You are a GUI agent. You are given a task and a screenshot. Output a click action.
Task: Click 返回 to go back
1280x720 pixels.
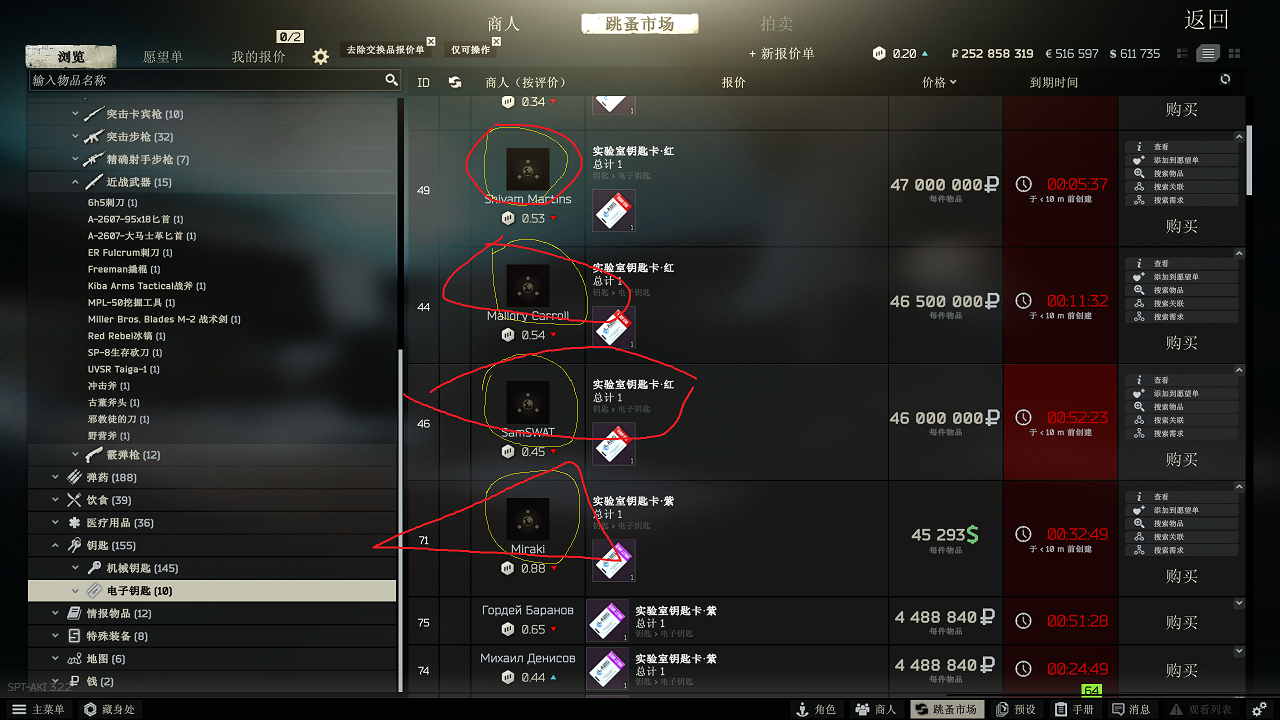[1206, 20]
